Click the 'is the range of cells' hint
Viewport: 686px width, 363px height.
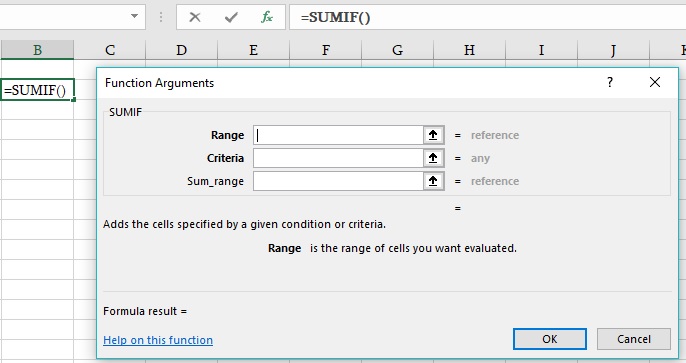point(413,248)
